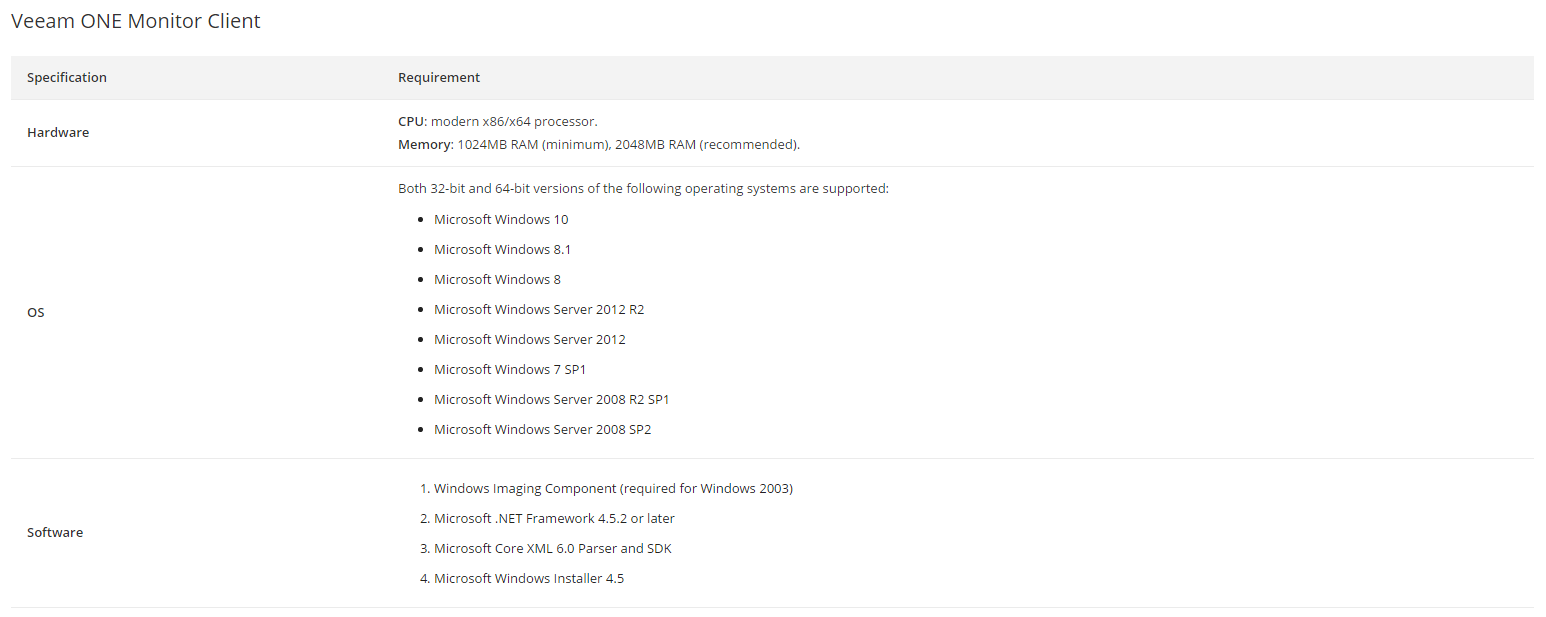Click the Hardware row label
The height and width of the screenshot is (617, 1546).
tap(58, 132)
